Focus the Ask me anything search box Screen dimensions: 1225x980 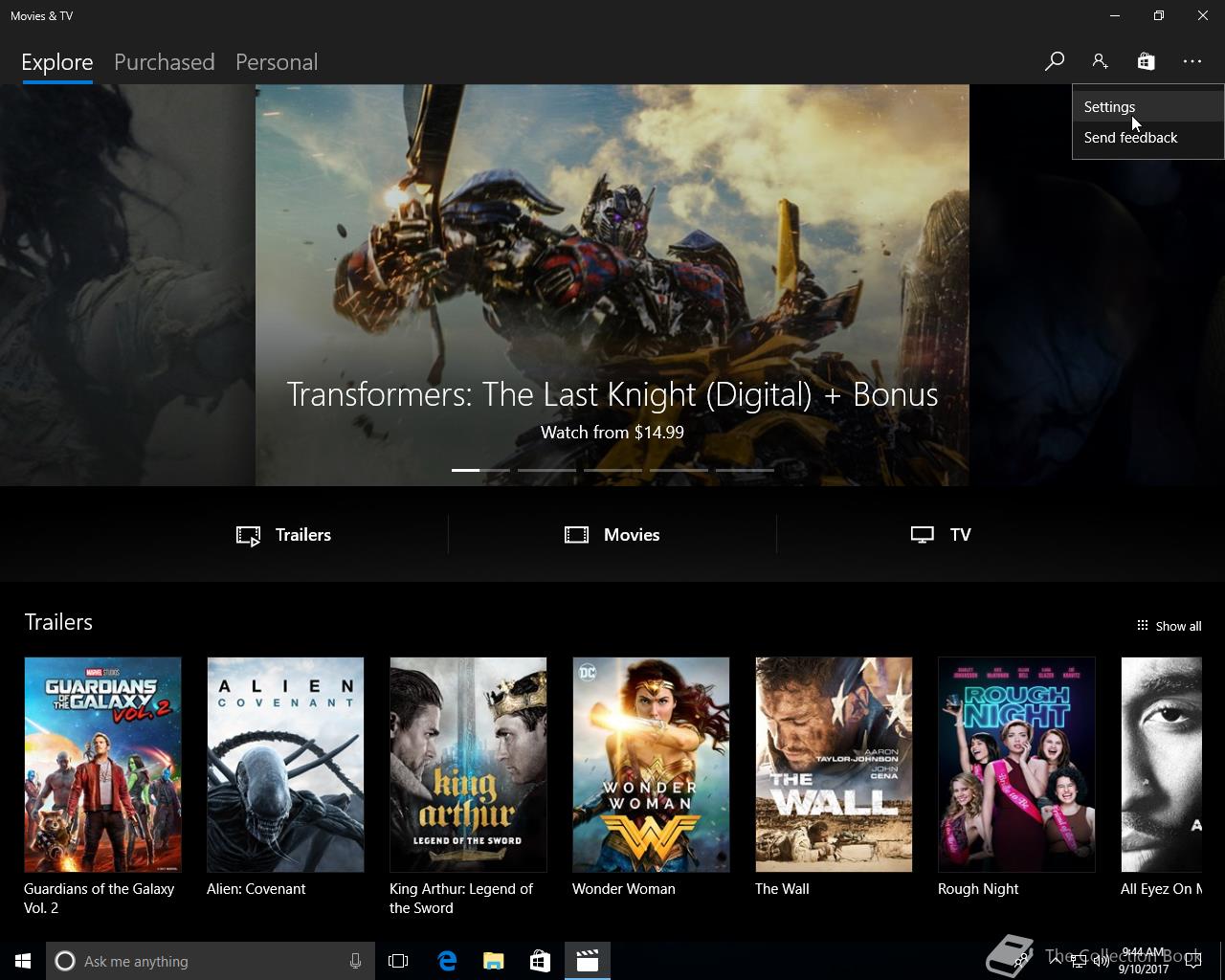point(211,961)
